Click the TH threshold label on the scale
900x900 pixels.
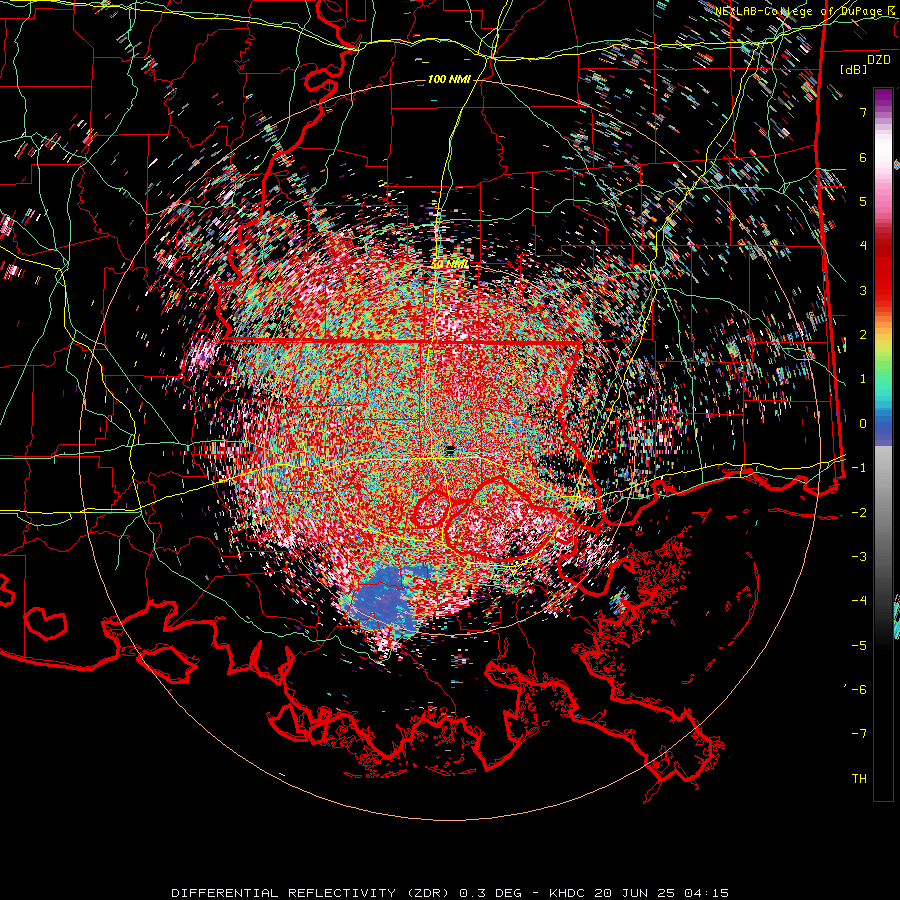[x=859, y=778]
